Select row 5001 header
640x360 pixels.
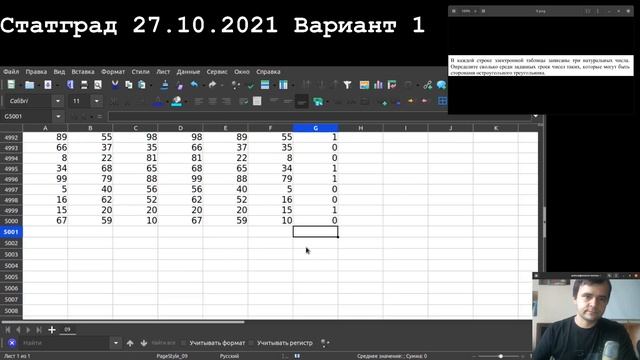pyautogui.click(x=11, y=232)
